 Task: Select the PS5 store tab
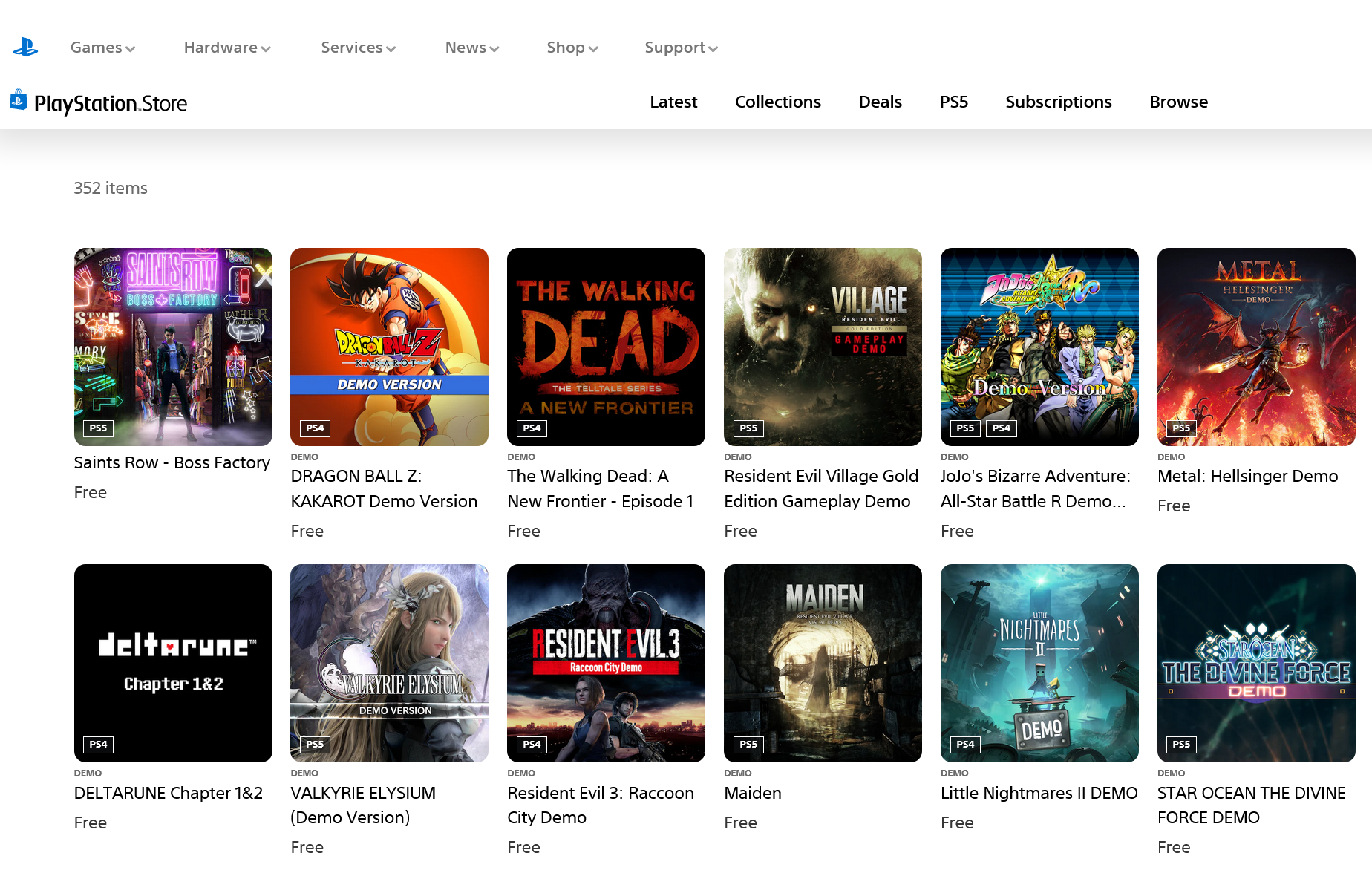point(954,102)
